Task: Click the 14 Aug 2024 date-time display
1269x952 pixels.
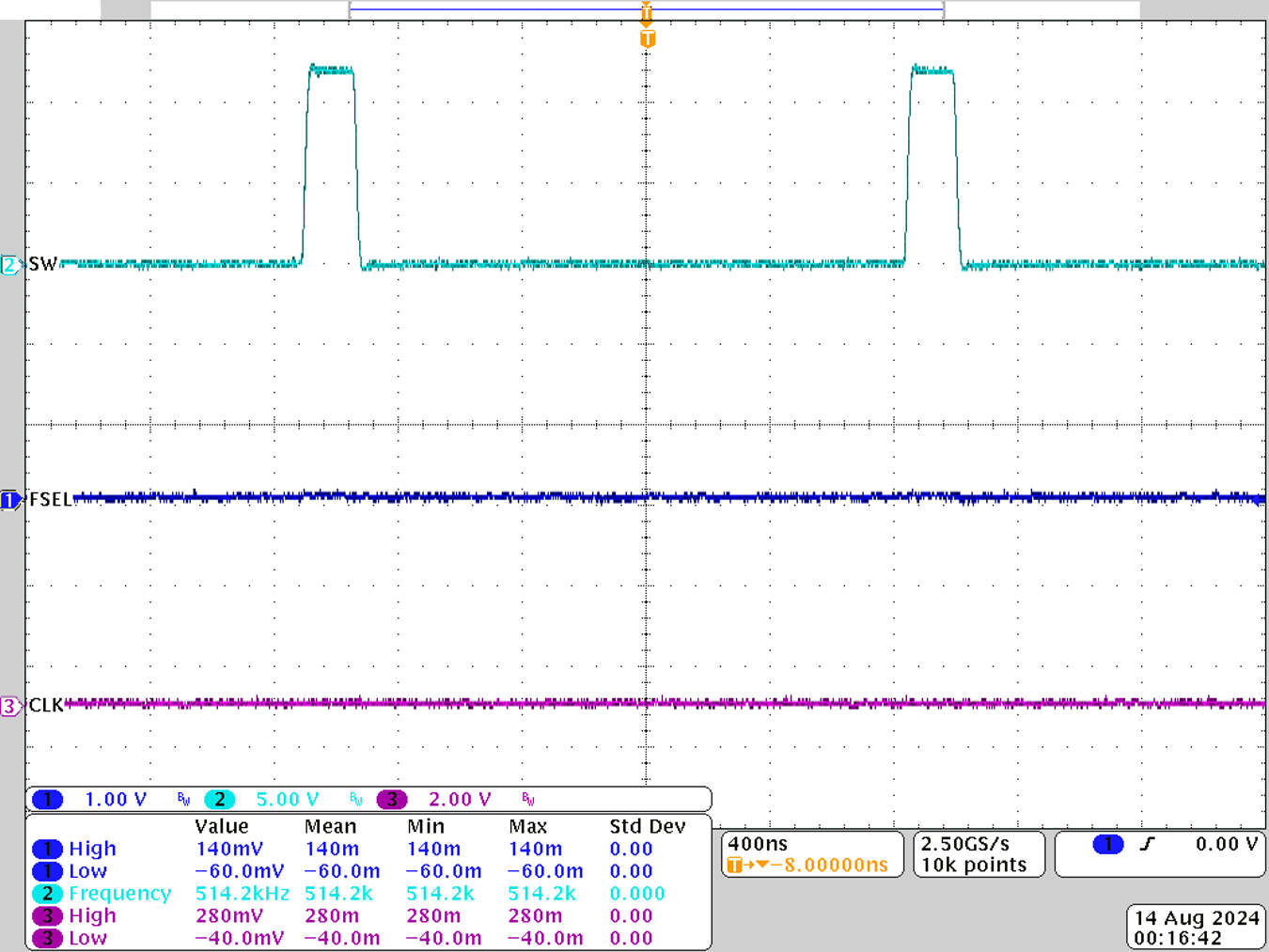Action: tap(1196, 926)
